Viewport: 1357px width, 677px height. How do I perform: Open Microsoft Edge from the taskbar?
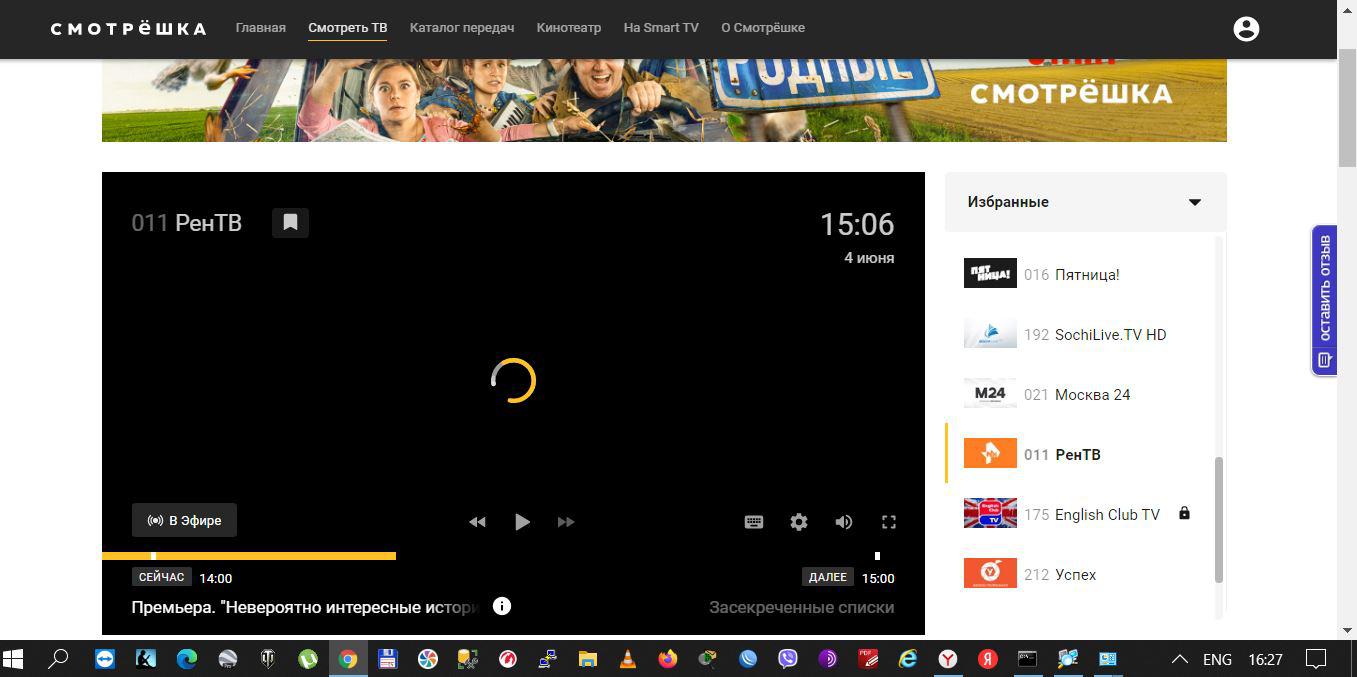pos(187,659)
